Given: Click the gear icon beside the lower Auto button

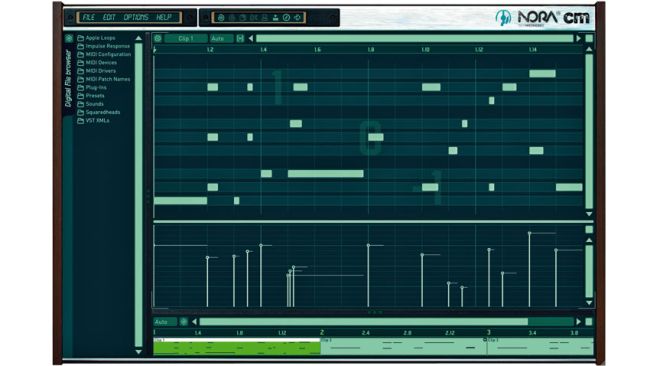Looking at the screenshot, I should [184, 322].
